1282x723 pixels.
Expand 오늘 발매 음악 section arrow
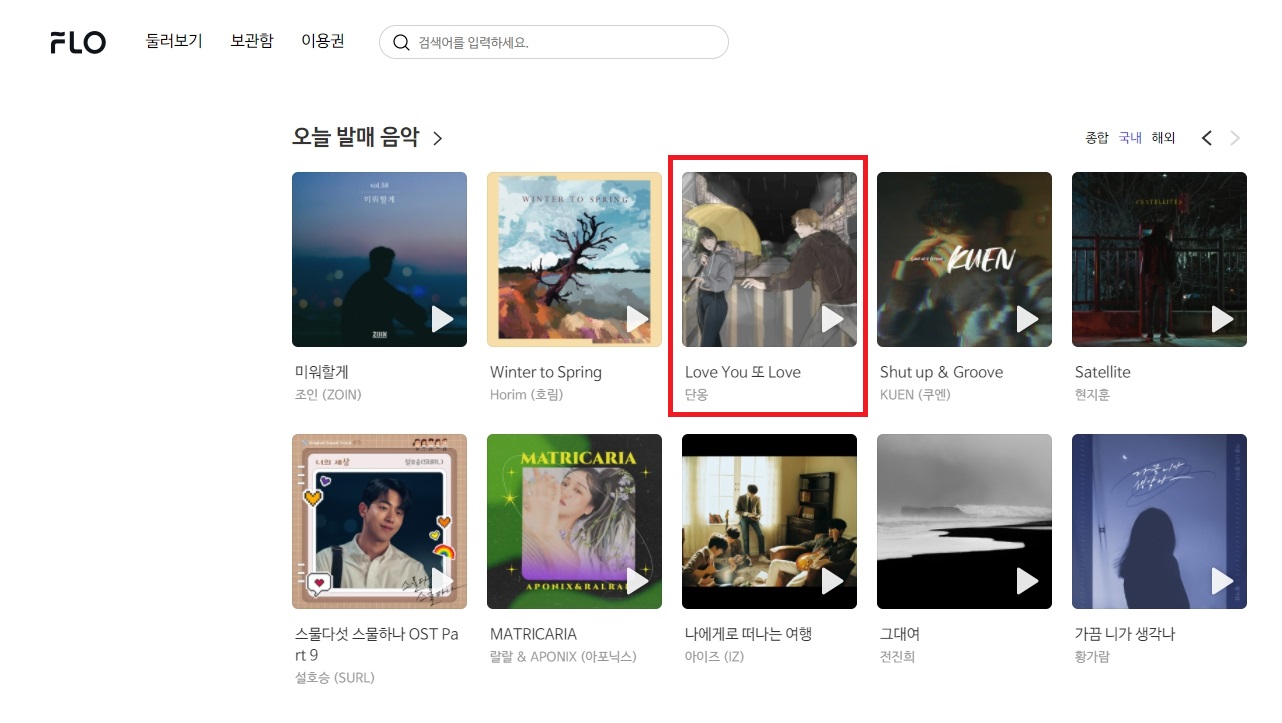[x=437, y=139]
